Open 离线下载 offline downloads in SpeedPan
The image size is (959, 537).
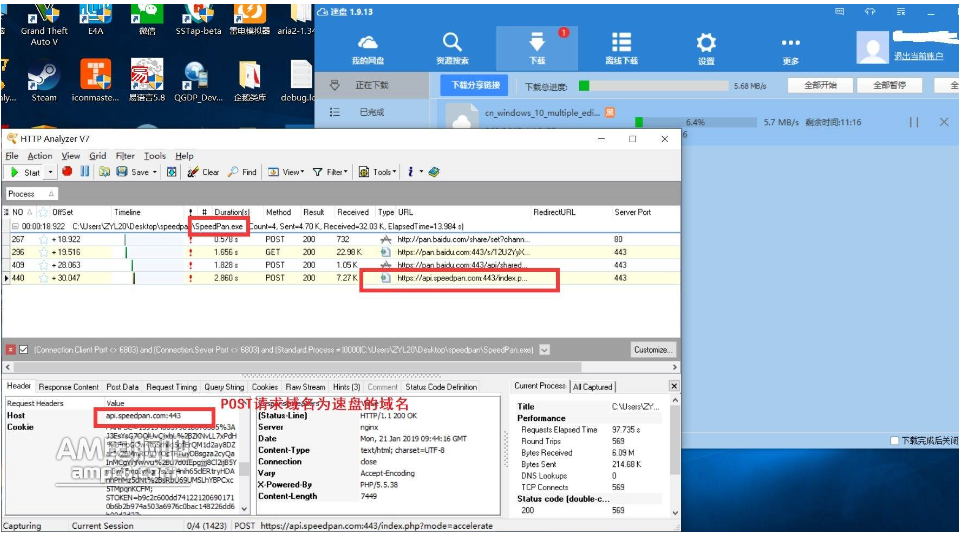point(621,49)
